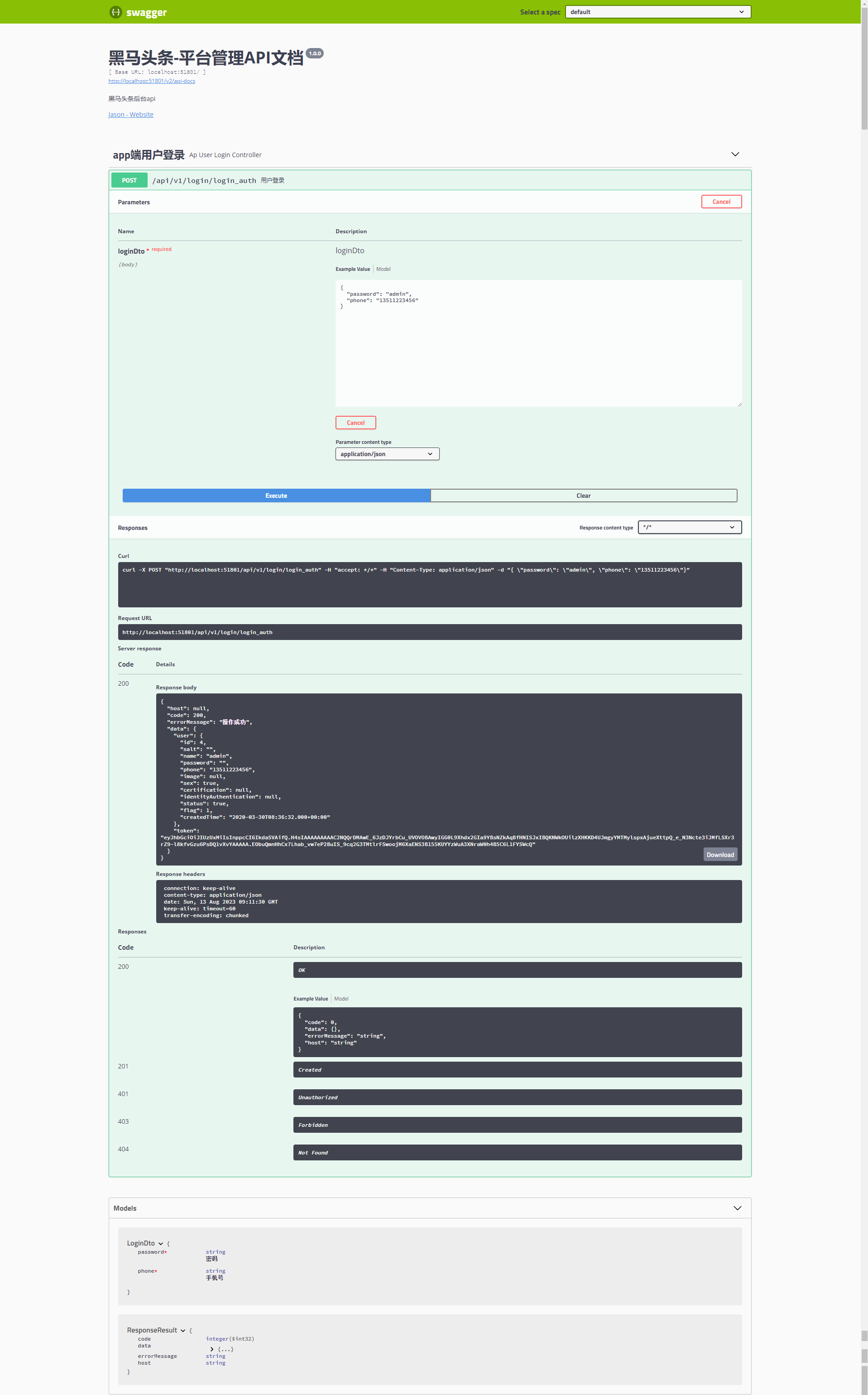This screenshot has height=1395, width=868.
Task: Open the Response content type dropdown
Action: click(x=689, y=528)
